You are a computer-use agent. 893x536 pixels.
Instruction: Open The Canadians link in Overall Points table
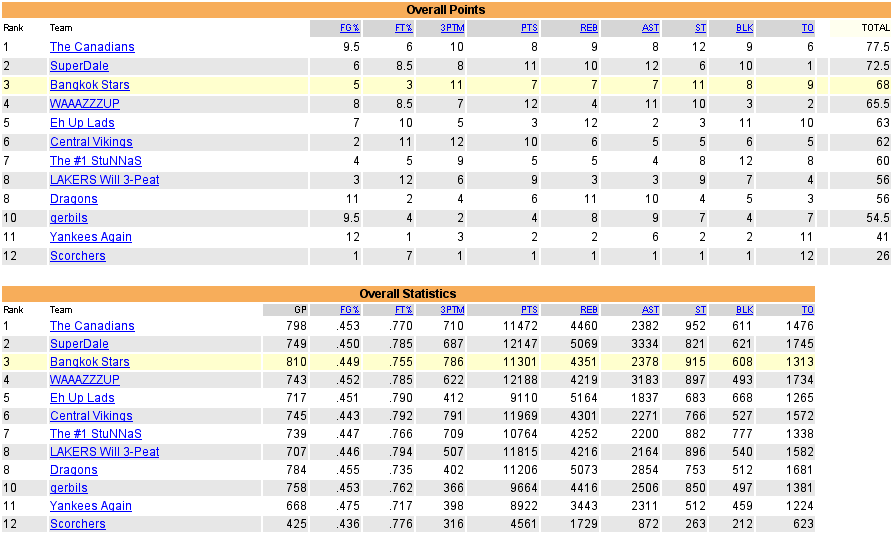coord(92,47)
